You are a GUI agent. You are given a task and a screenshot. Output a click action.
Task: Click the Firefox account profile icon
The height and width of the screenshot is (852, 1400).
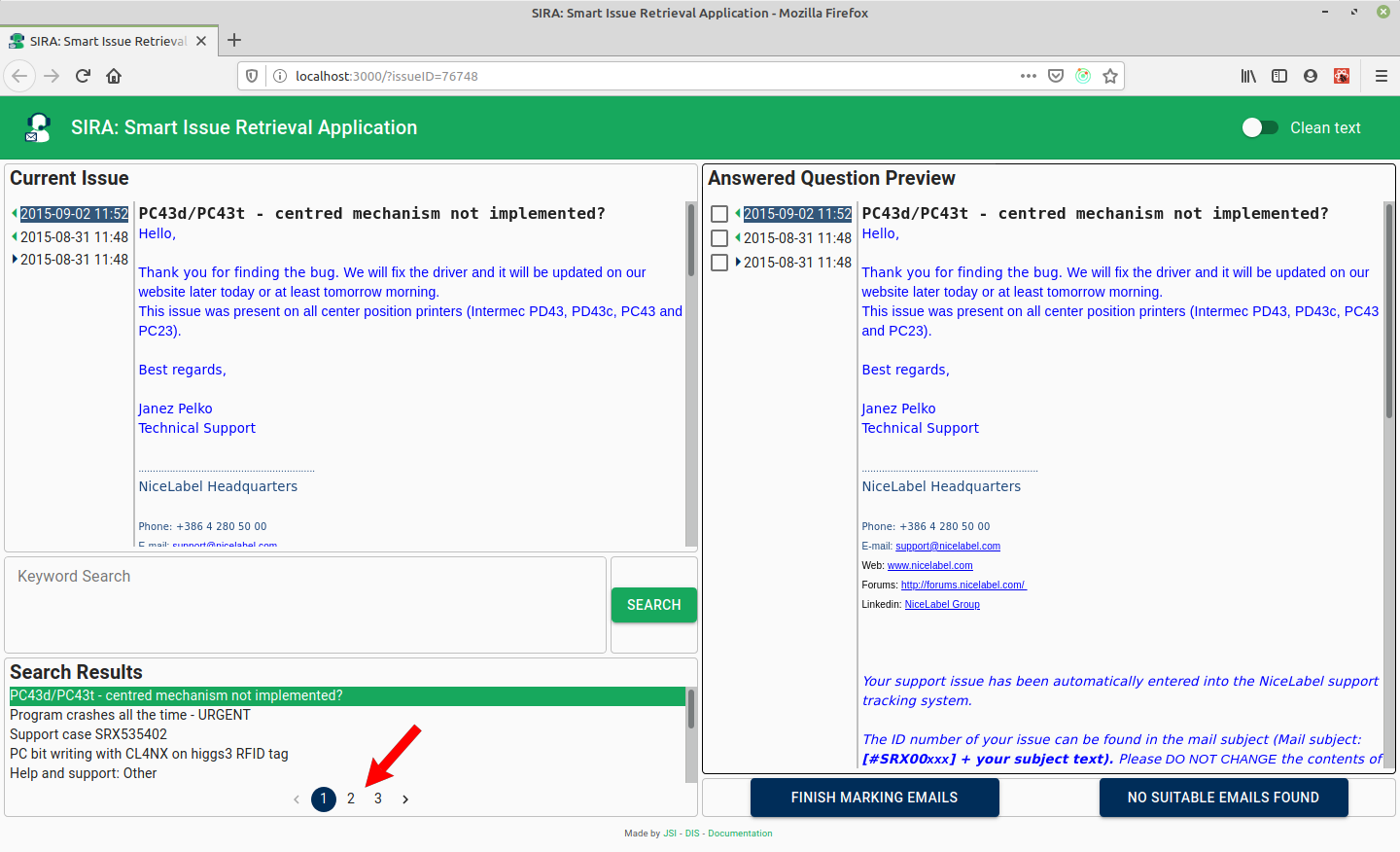(x=1311, y=75)
